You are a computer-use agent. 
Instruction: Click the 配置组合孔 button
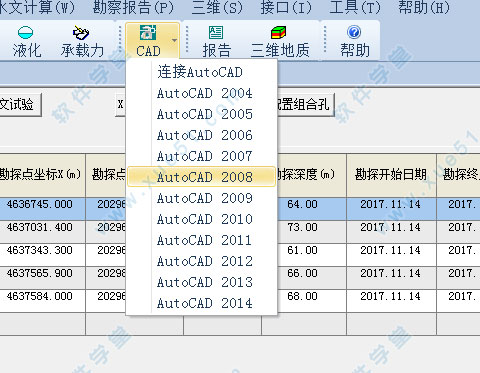tap(305, 105)
